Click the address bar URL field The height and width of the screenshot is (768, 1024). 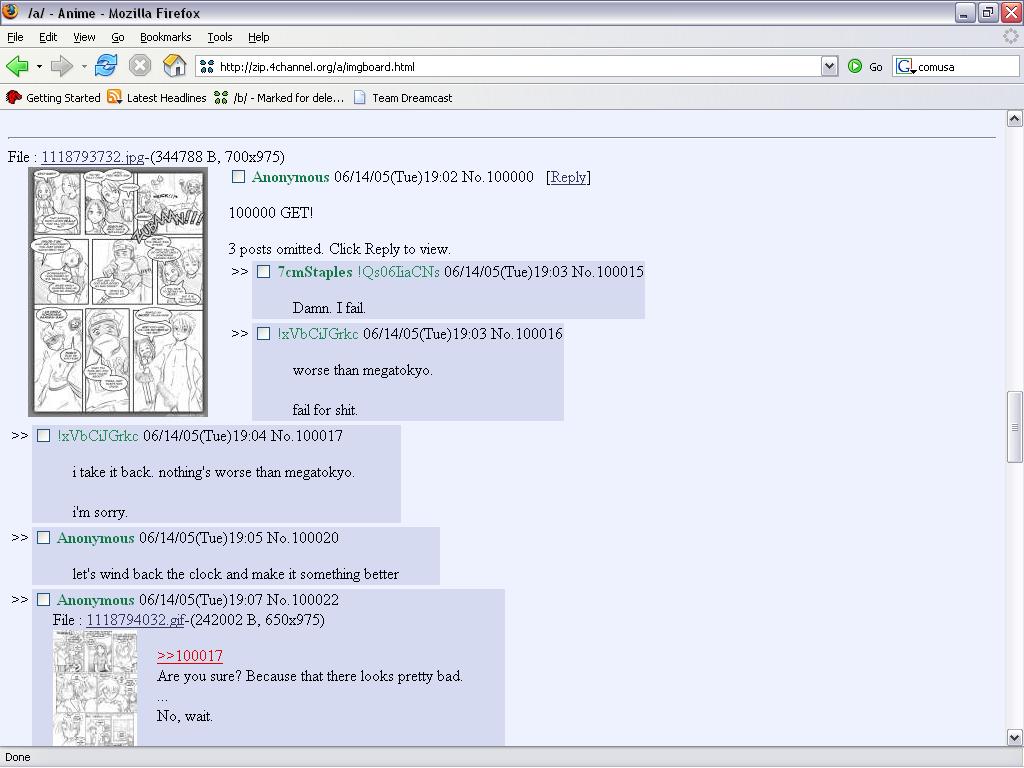(x=516, y=67)
